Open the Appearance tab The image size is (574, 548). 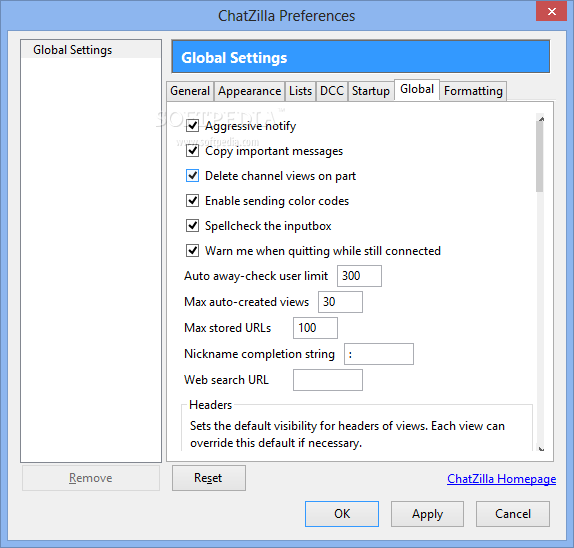249,91
